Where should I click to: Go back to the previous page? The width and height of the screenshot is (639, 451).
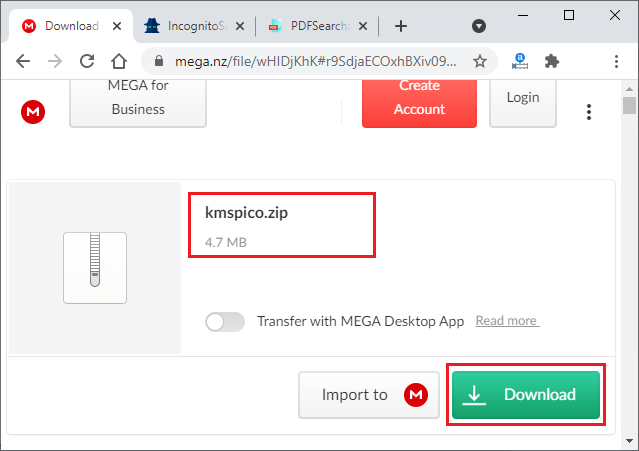point(23,62)
